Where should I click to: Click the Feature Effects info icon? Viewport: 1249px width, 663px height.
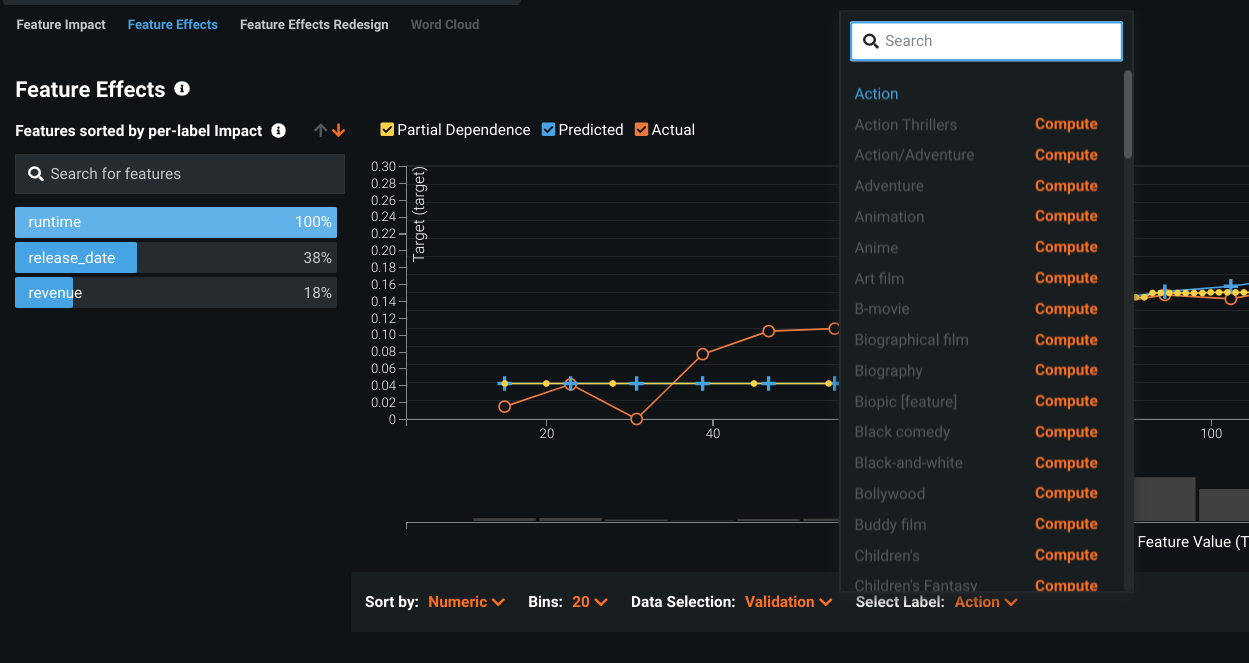182,89
